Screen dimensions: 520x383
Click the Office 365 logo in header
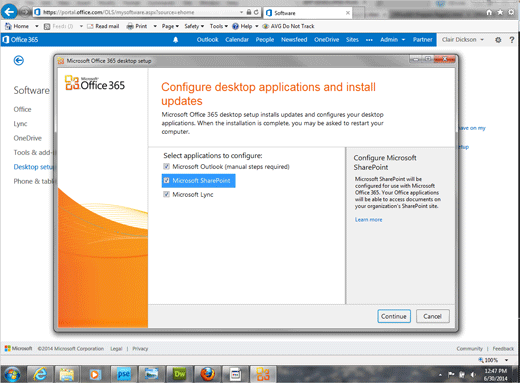(20, 40)
